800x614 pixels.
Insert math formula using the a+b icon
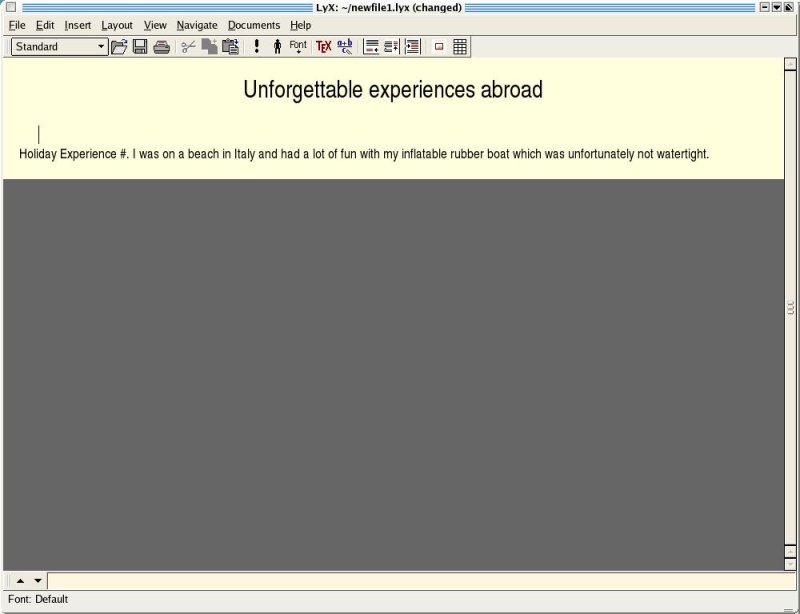tap(345, 46)
